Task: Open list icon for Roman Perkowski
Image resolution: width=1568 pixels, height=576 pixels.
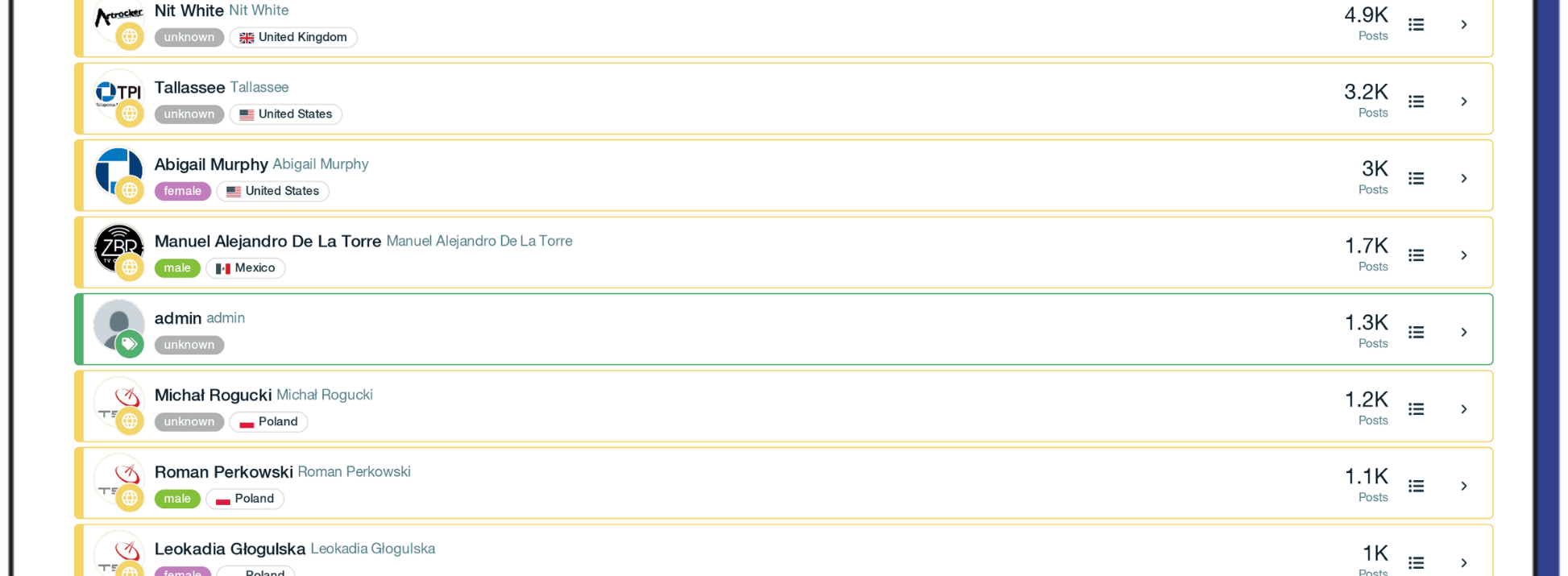Action: pos(1416,487)
